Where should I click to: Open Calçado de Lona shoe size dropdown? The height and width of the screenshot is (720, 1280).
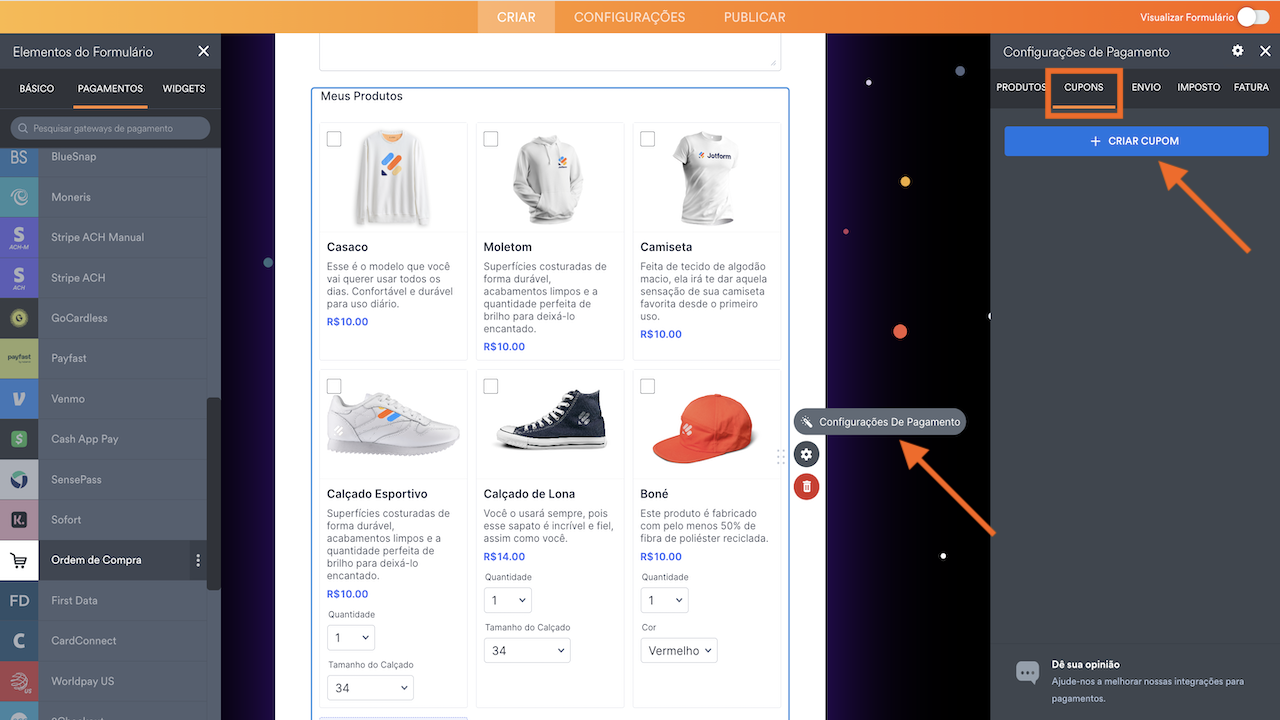pyautogui.click(x=527, y=650)
